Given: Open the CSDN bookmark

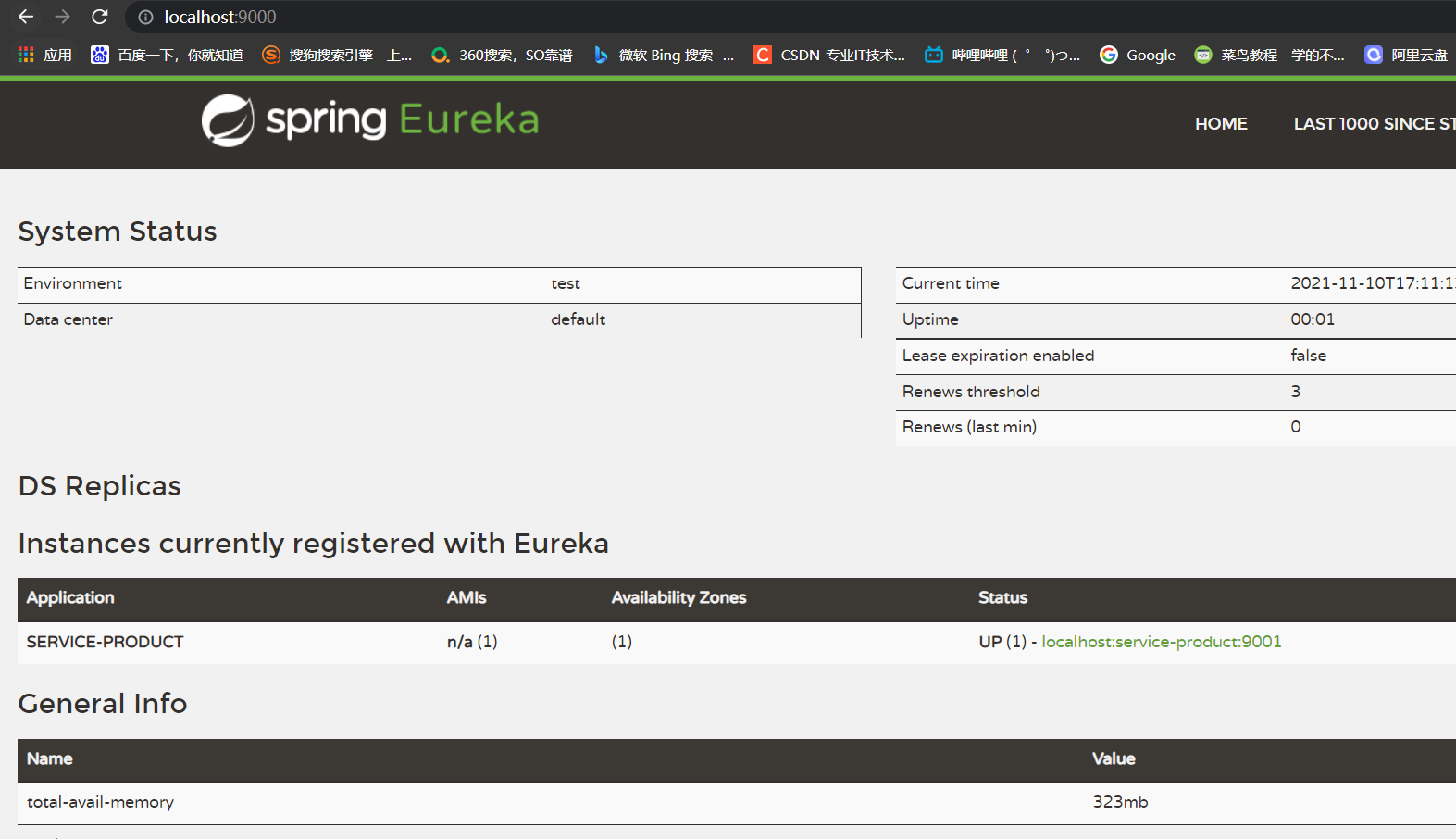Looking at the screenshot, I should 829,55.
